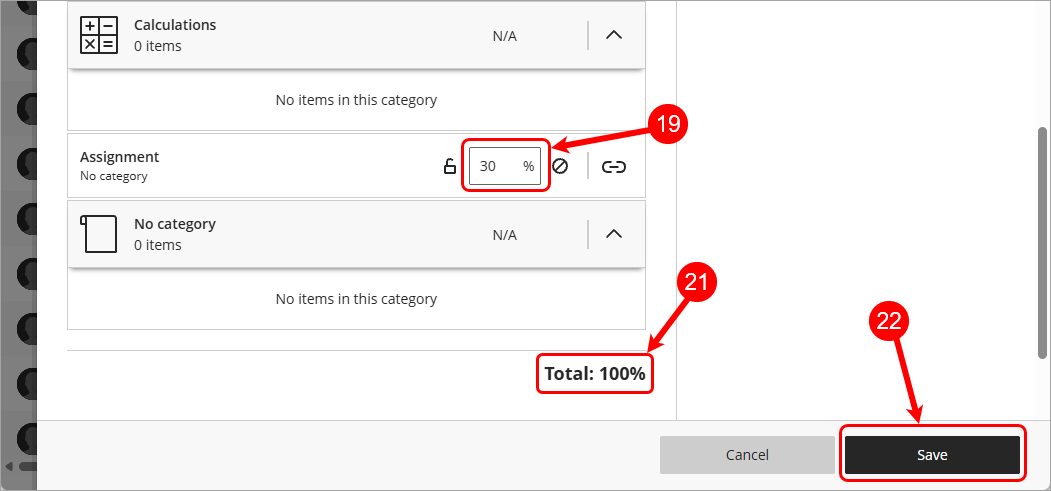Screen dimensions: 1051x491
Task: Click the horizontal scrollbar left arrow
Action: coord(8,466)
